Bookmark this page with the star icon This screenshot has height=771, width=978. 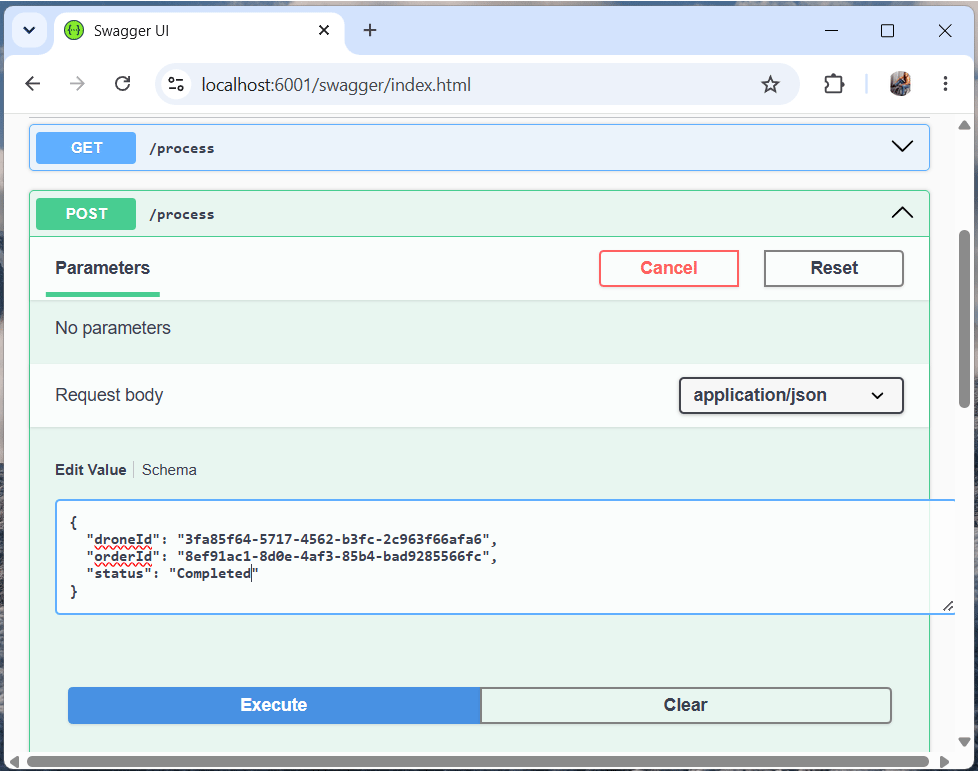[770, 84]
